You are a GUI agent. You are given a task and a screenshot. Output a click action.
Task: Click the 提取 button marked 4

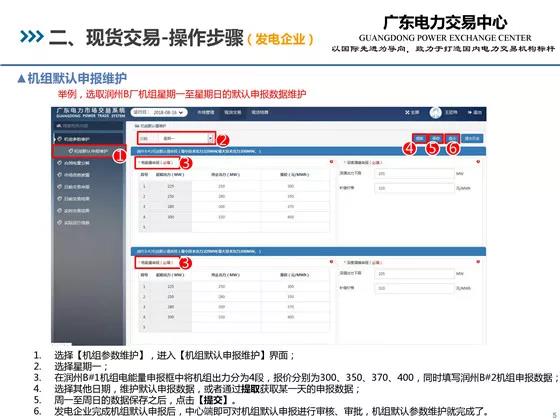[420, 138]
